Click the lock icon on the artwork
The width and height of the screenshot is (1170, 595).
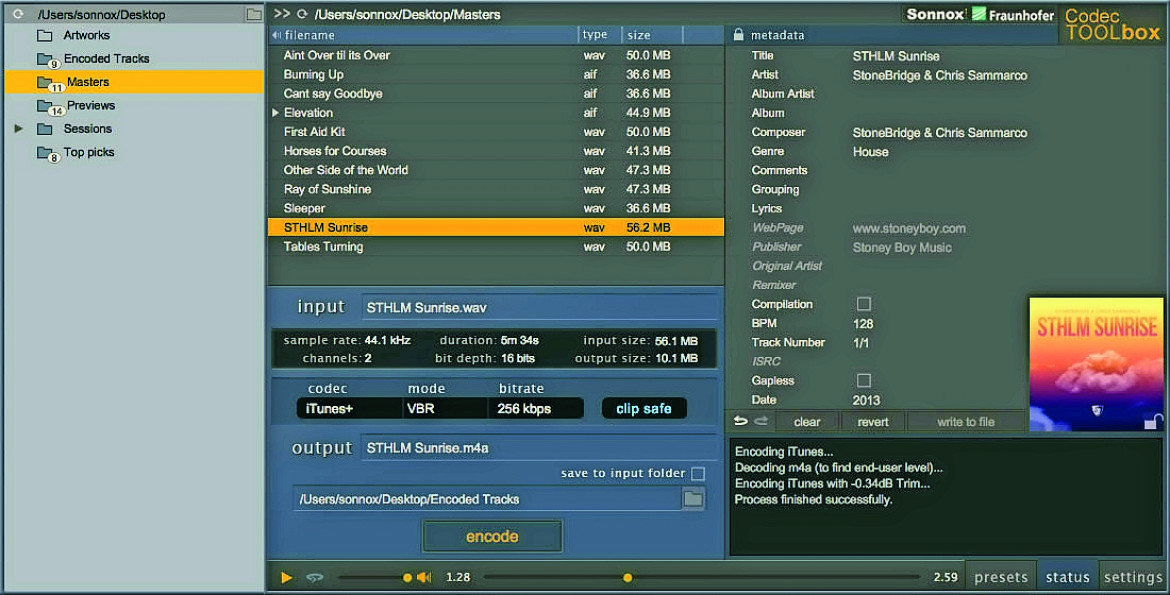coord(1152,422)
